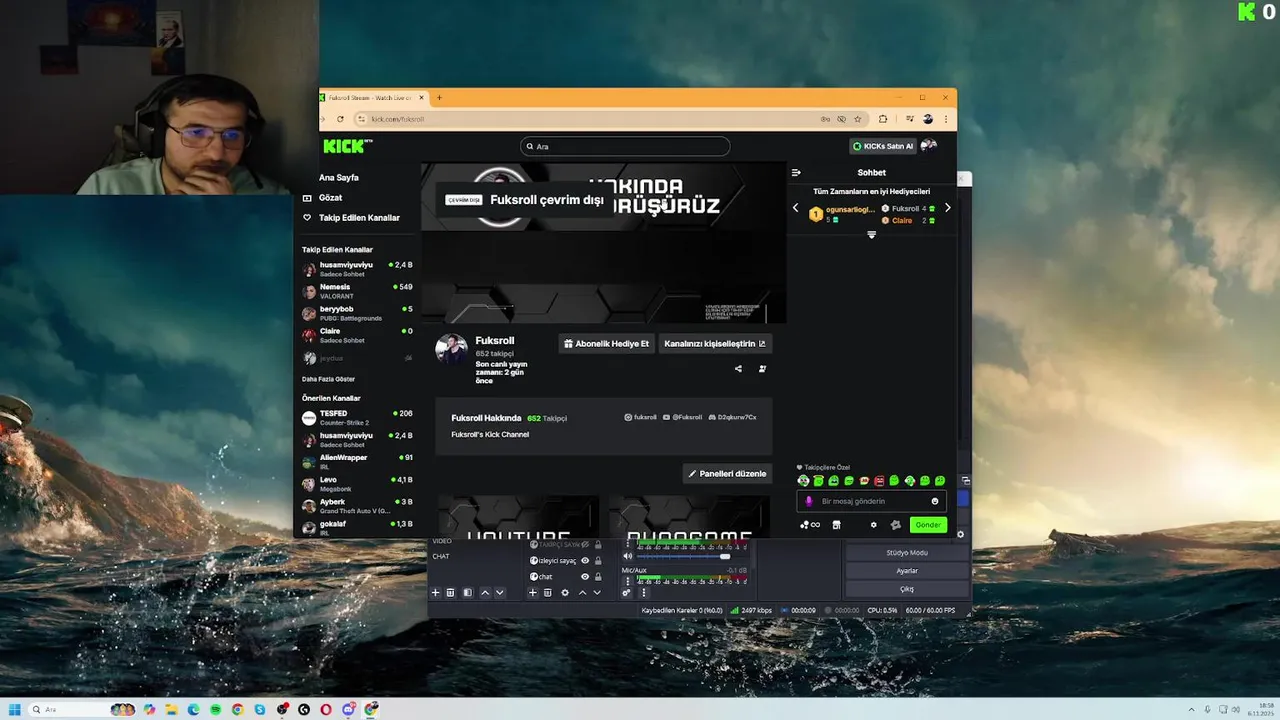This screenshot has width=1280, height=720.
Task: Open the chat settings gear below the message box
Action: 873,525
